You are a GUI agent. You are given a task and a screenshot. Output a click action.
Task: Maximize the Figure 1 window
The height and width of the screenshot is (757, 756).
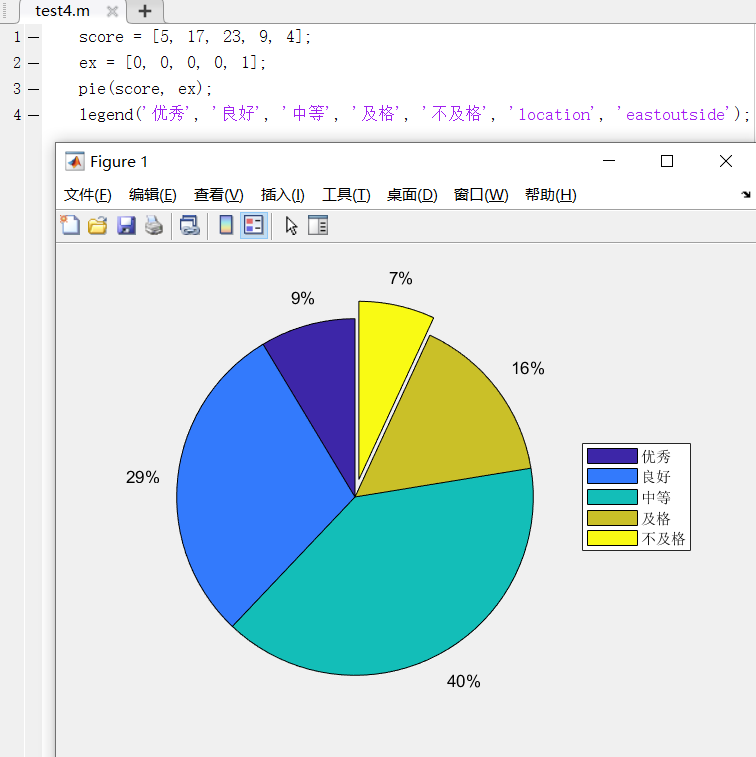click(667, 161)
